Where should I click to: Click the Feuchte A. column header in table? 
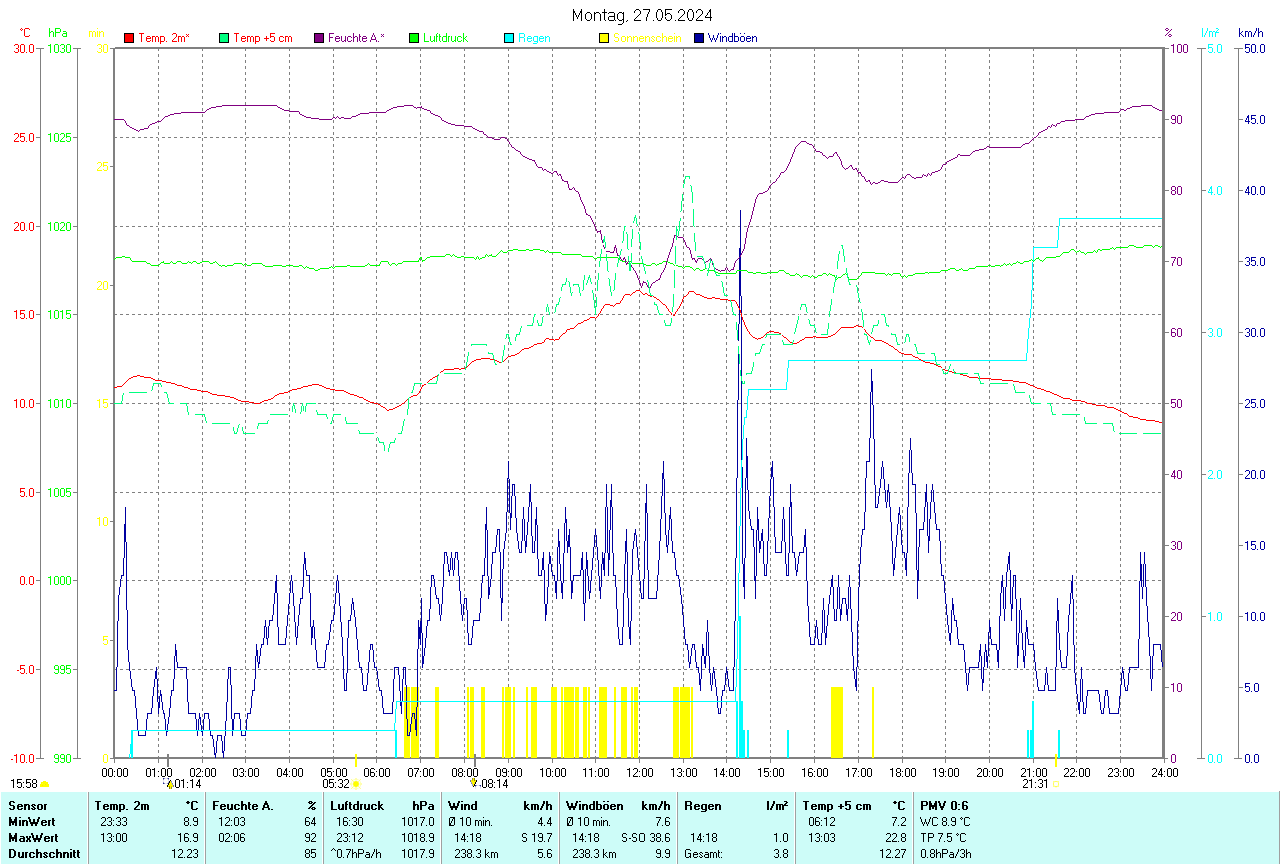coord(243,806)
